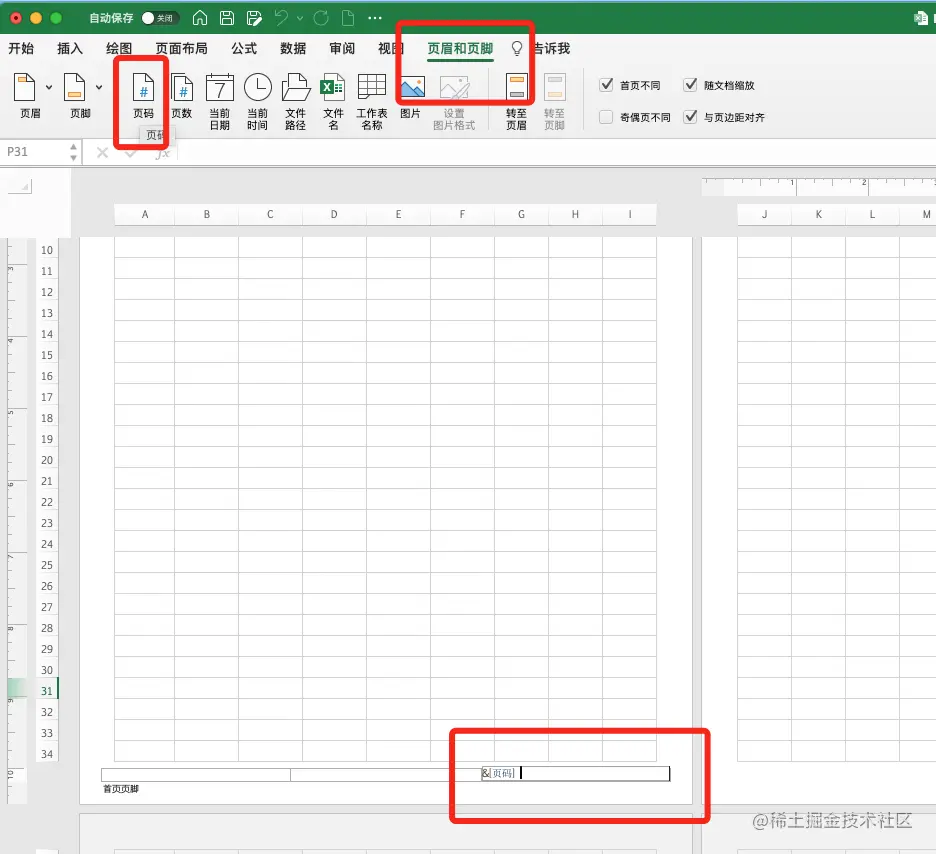Click the Name Box stepper arrows
The width and height of the screenshot is (936, 854).
(x=73, y=152)
